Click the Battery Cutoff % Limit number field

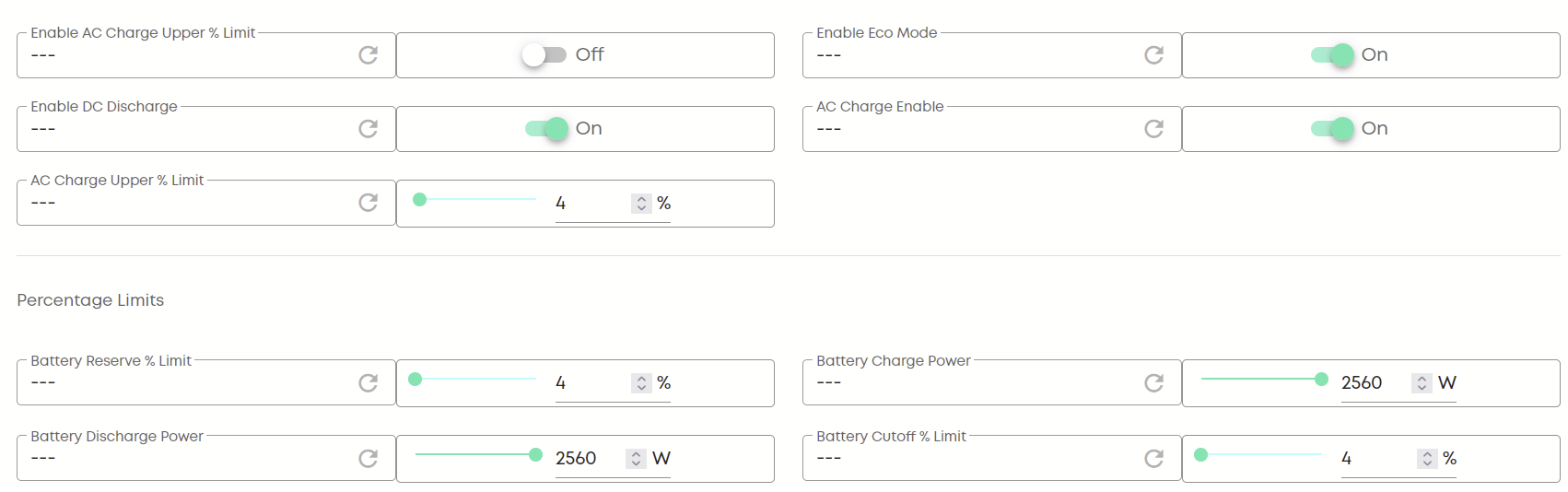point(1375,458)
